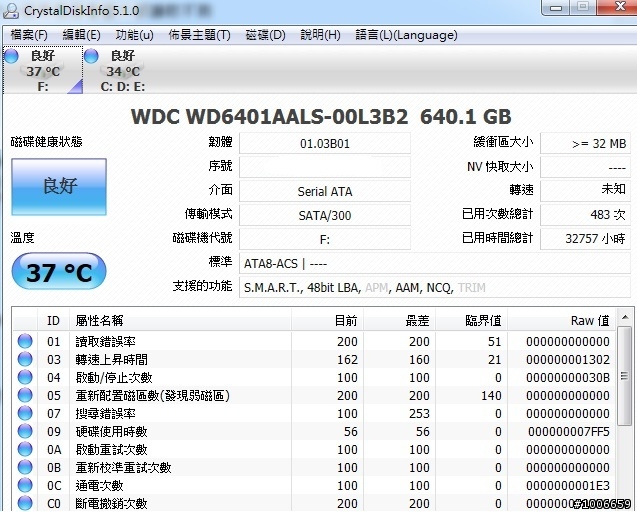The height and width of the screenshot is (512, 637).
Task: Open the 說明(H) menu
Action: pos(320,35)
